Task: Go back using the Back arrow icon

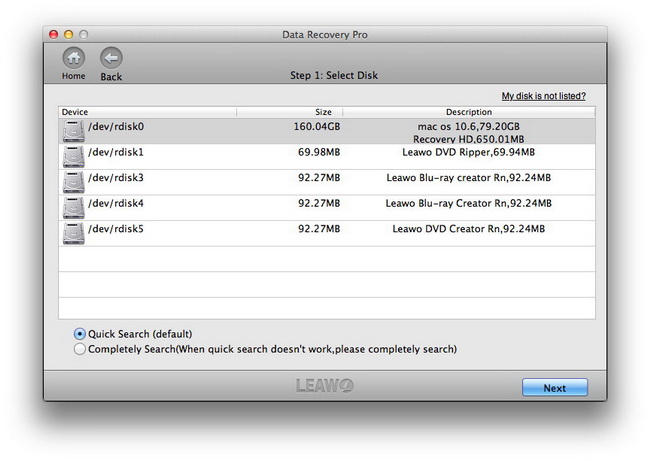Action: pyautogui.click(x=111, y=58)
